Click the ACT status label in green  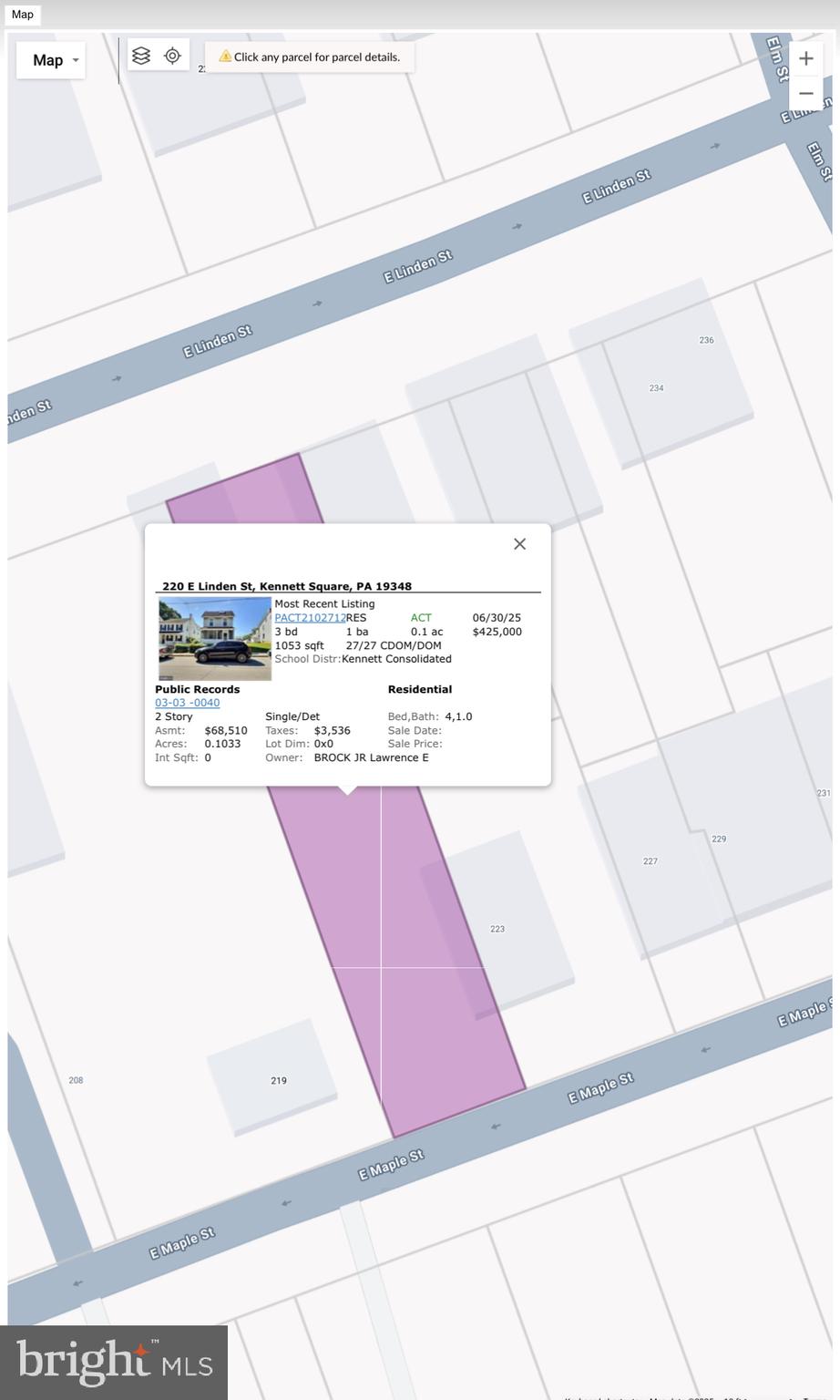421,617
